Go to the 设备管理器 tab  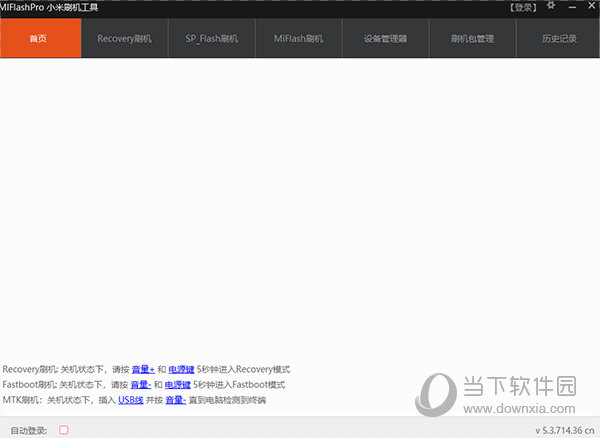(386, 38)
